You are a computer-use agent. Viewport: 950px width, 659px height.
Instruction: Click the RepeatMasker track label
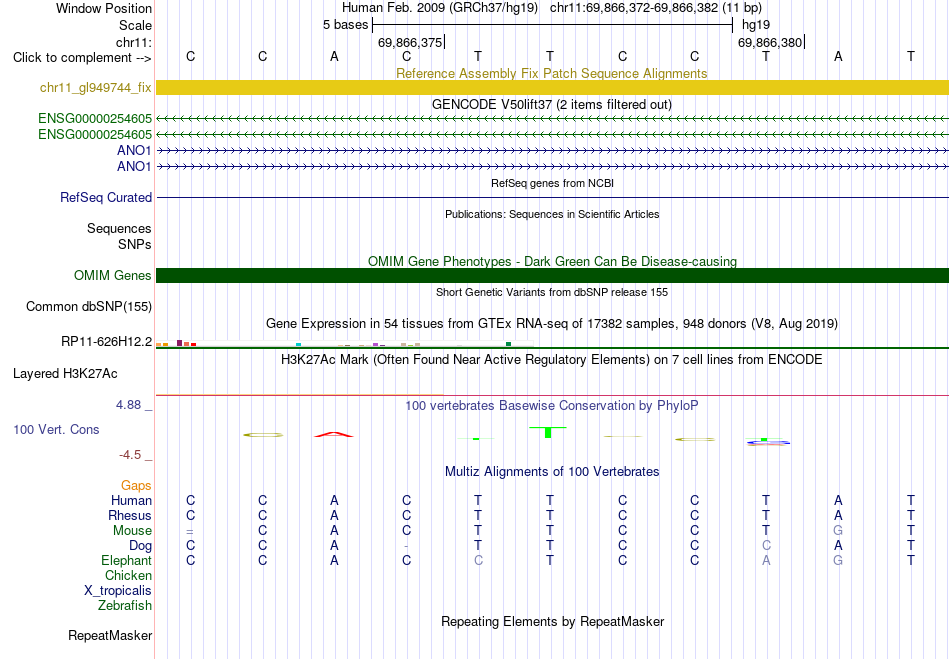[110, 636]
